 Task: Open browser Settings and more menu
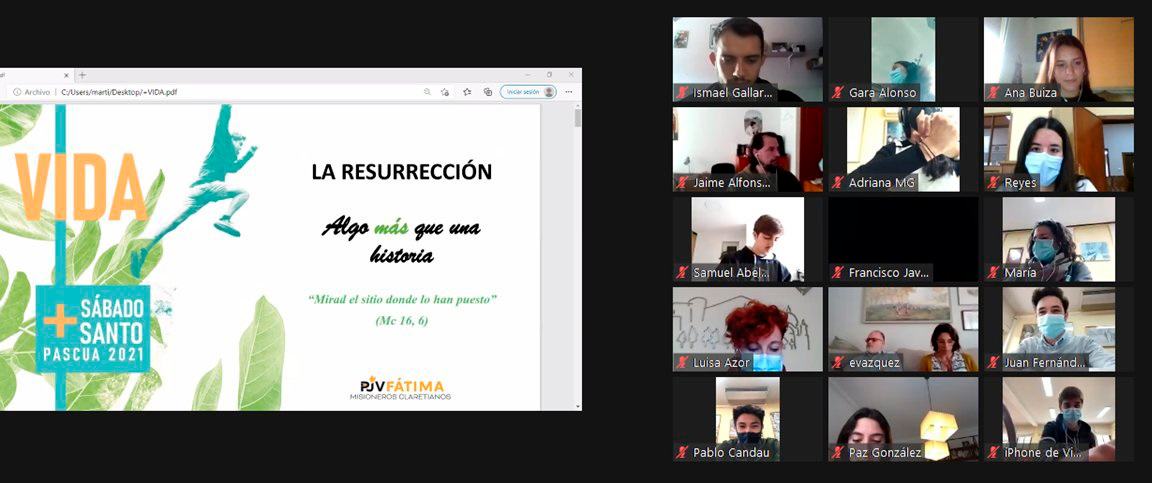coord(569,92)
